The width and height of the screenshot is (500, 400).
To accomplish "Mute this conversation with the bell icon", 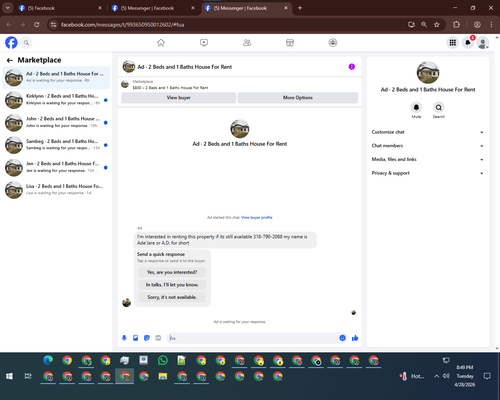I will pos(416,108).
